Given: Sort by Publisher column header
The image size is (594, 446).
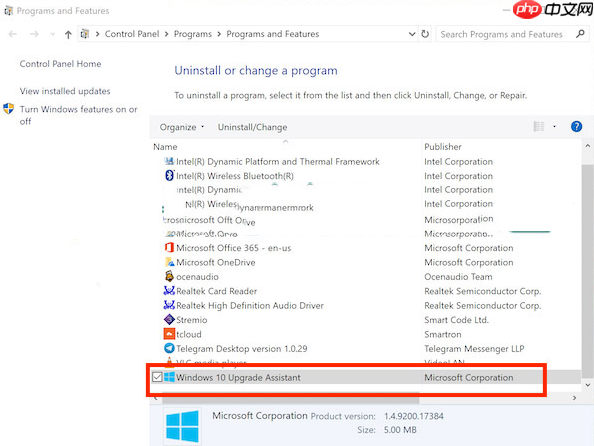Looking at the screenshot, I should tap(442, 147).
